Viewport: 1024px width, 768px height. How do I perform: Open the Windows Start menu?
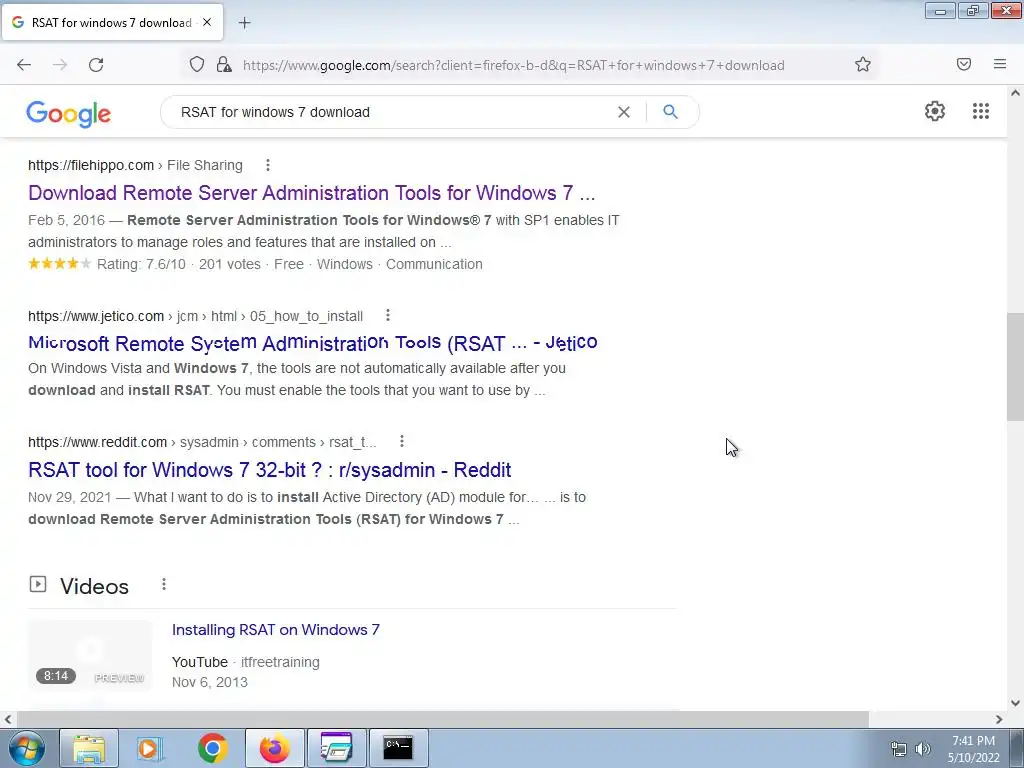coord(26,748)
